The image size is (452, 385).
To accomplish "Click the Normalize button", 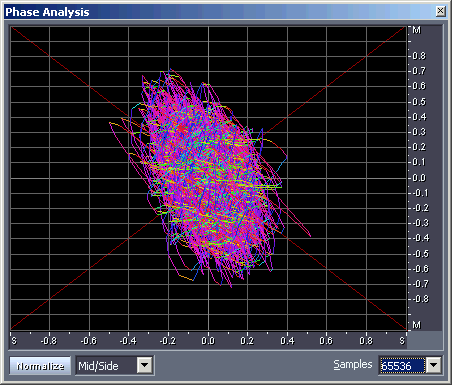I will click(40, 366).
